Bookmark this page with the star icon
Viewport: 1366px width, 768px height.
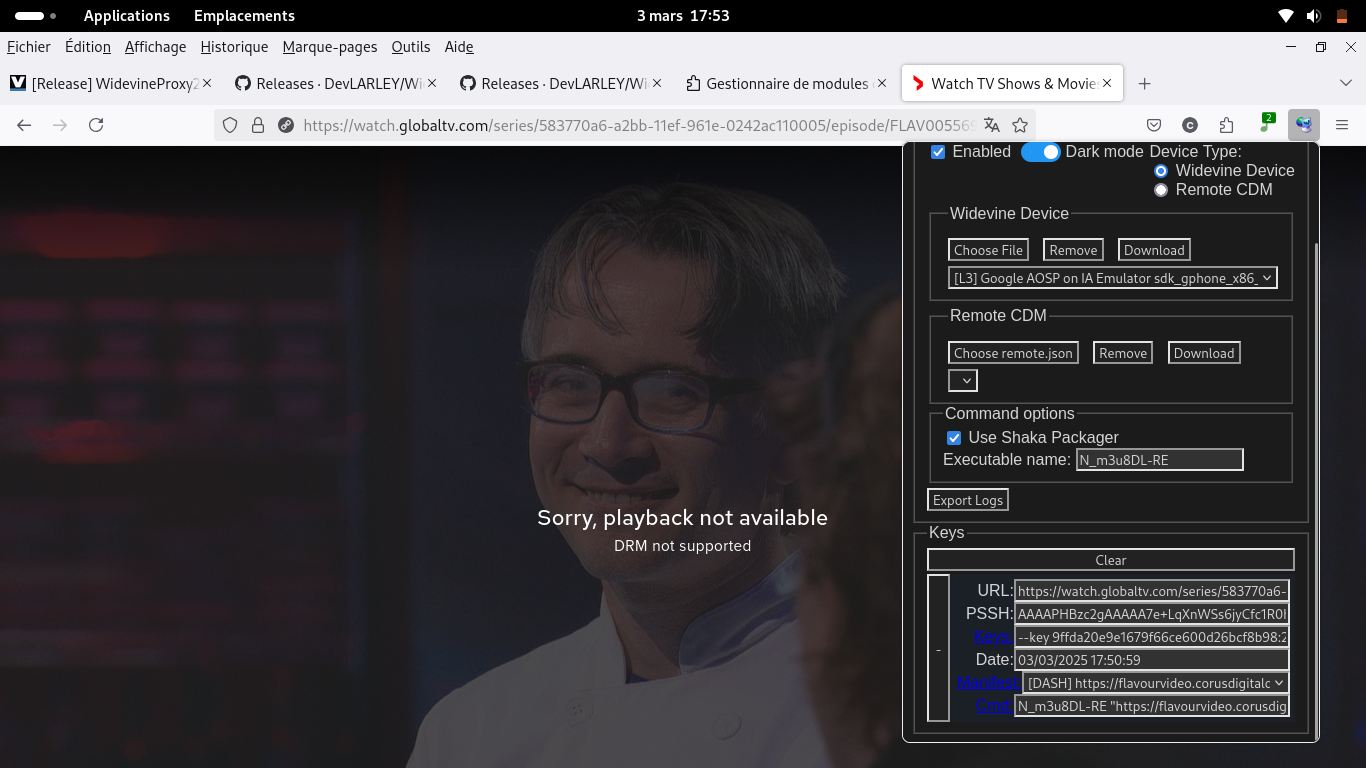point(1020,125)
